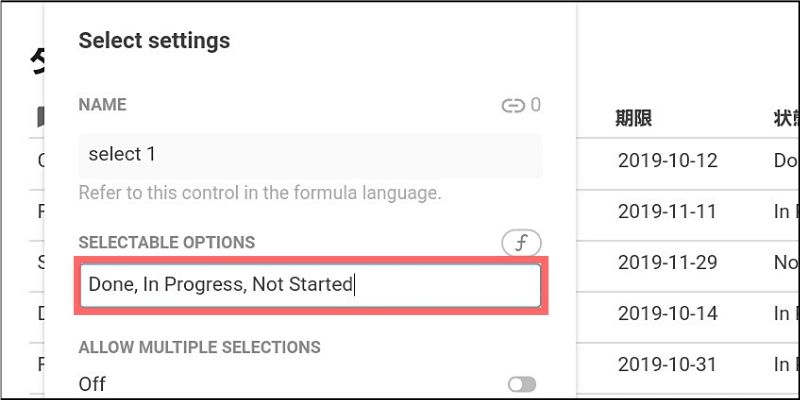The width and height of the screenshot is (800, 400).
Task: Click the 'Select settings' panel title
Action: (x=154, y=41)
